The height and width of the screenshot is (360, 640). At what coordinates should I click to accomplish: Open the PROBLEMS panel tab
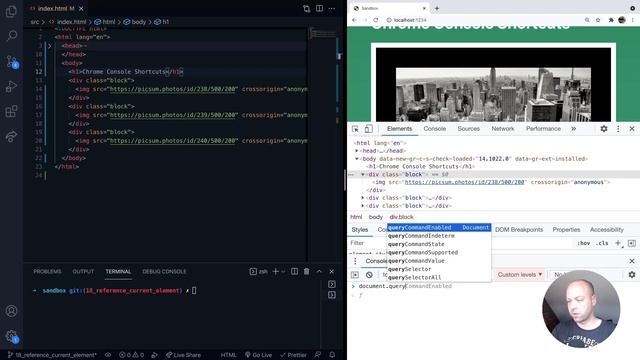(x=47, y=271)
